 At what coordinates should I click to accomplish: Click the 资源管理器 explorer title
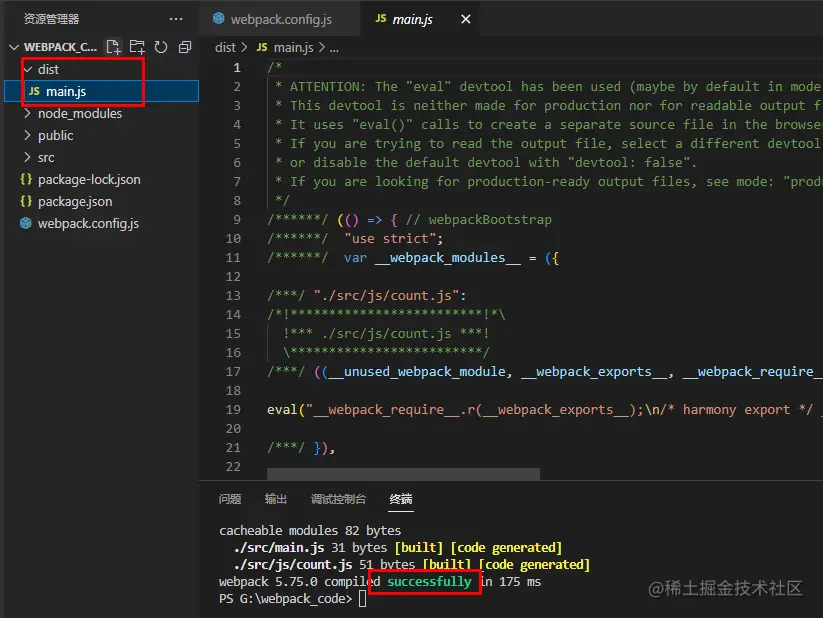(x=51, y=19)
